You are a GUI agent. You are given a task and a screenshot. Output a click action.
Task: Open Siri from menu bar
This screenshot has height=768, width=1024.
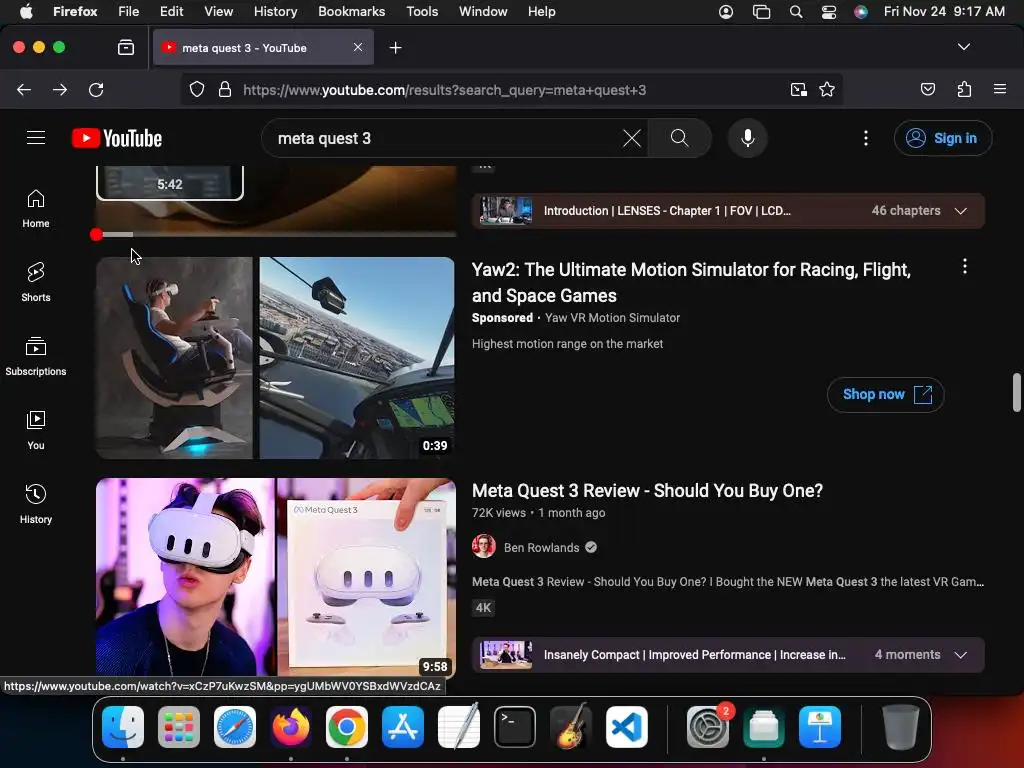pos(861,11)
